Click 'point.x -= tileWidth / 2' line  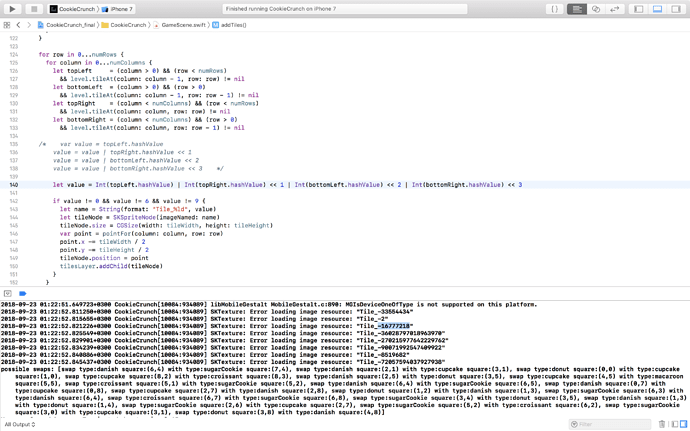(x=103, y=242)
